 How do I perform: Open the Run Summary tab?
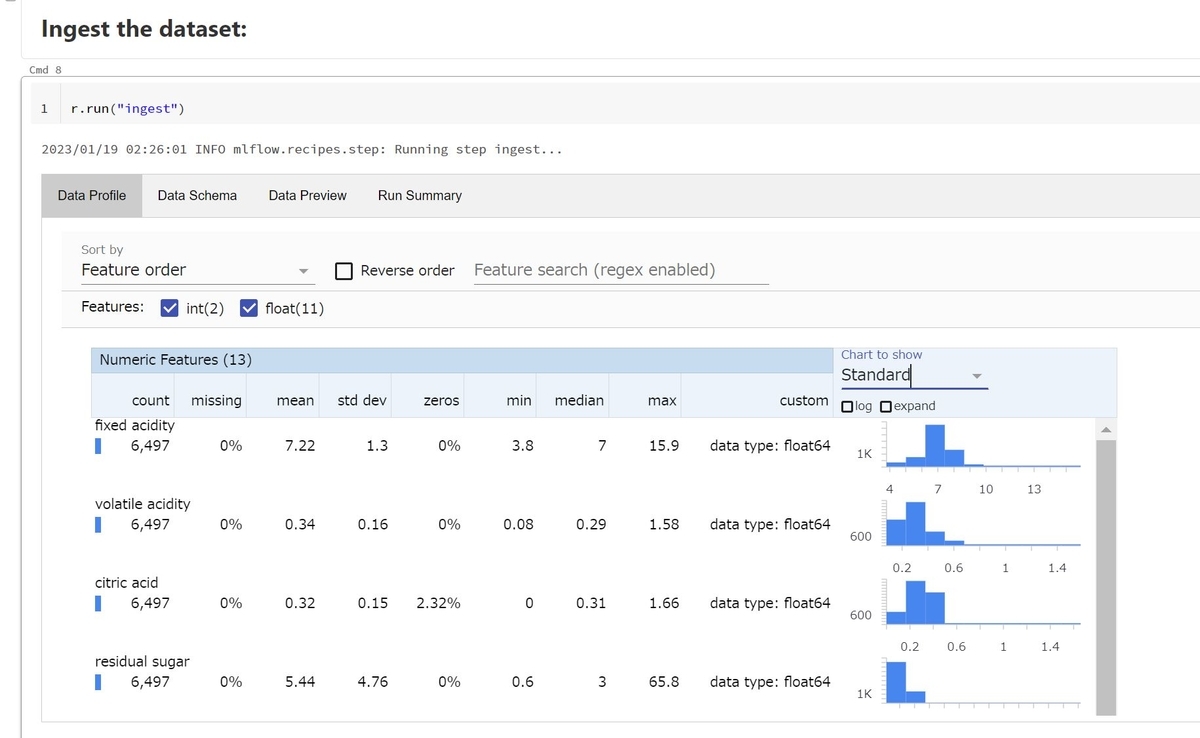pyautogui.click(x=420, y=196)
